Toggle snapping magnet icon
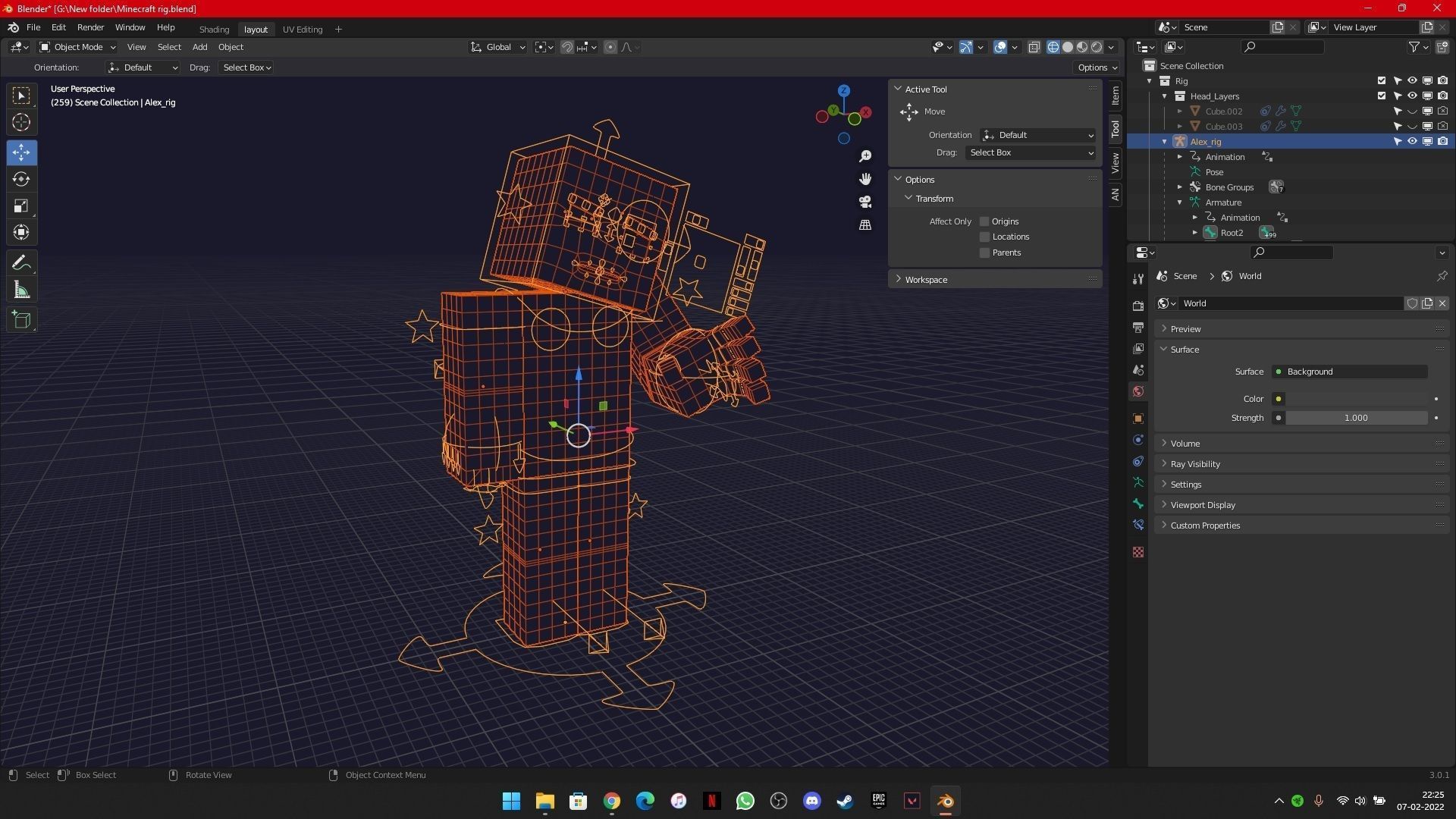This screenshot has height=819, width=1456. pyautogui.click(x=566, y=47)
